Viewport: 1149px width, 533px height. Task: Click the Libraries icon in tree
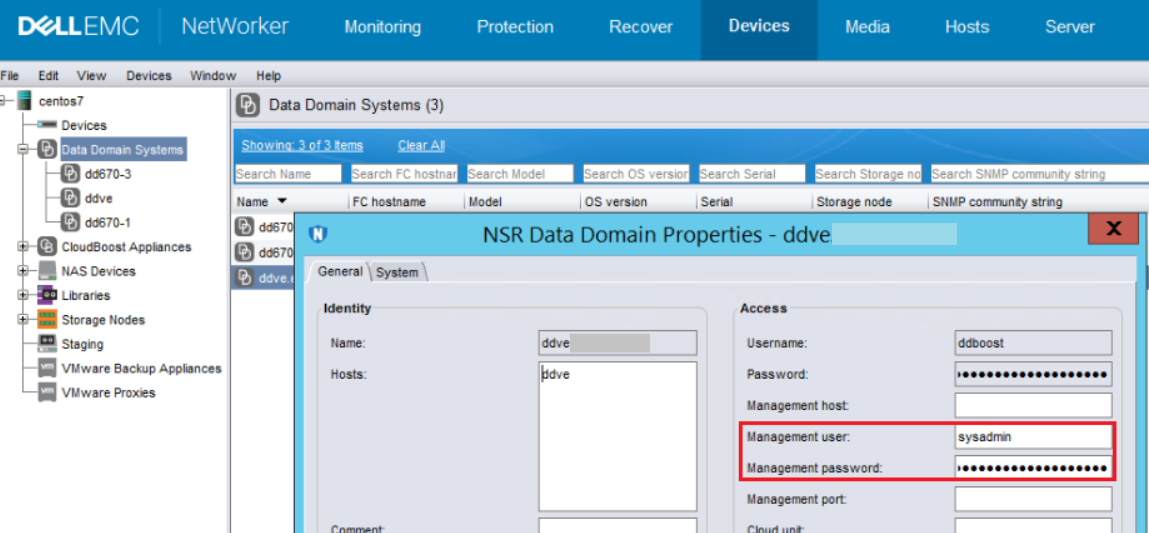coord(47,295)
